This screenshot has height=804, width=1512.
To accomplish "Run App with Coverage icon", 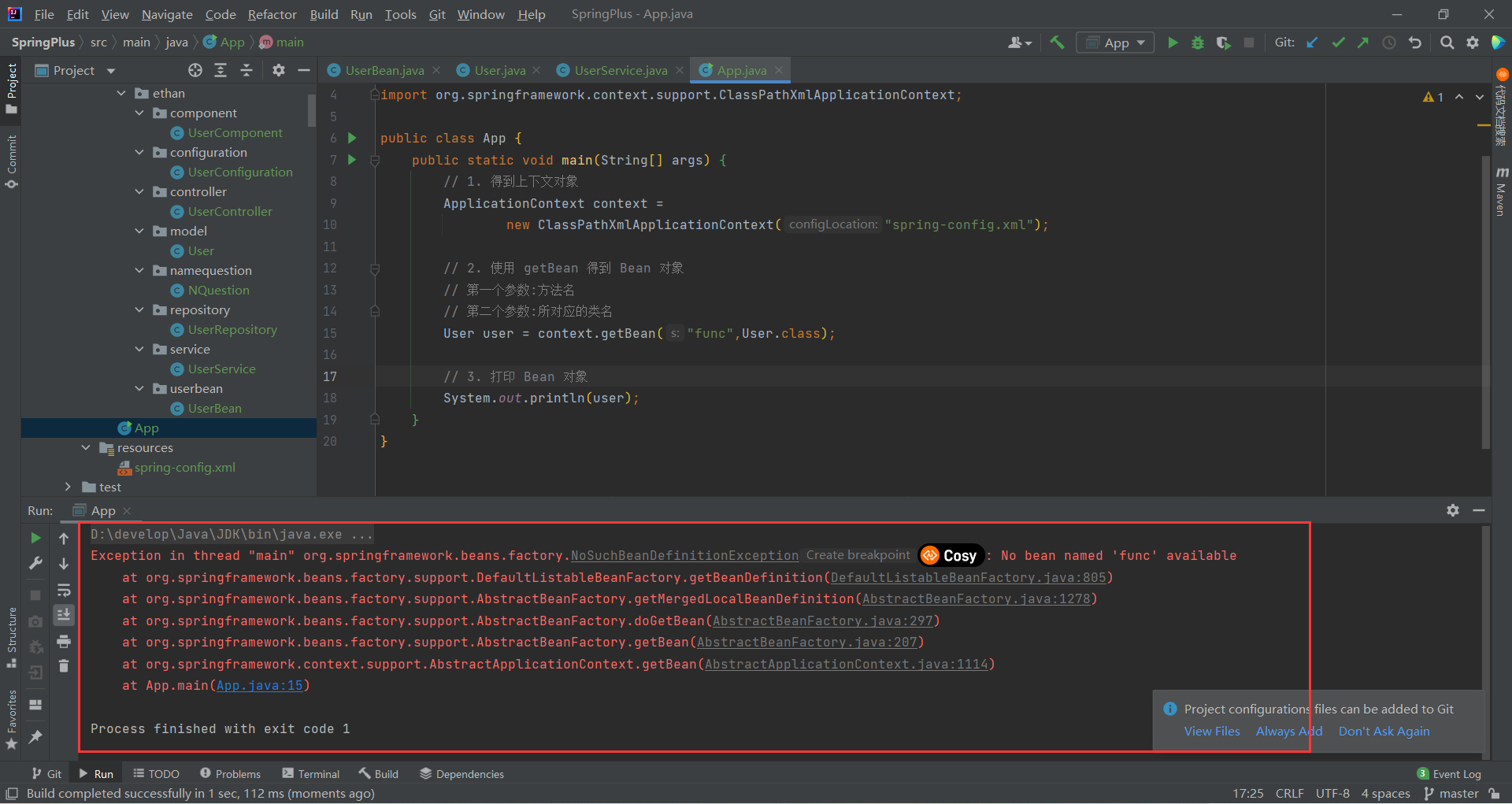I will click(x=1223, y=43).
